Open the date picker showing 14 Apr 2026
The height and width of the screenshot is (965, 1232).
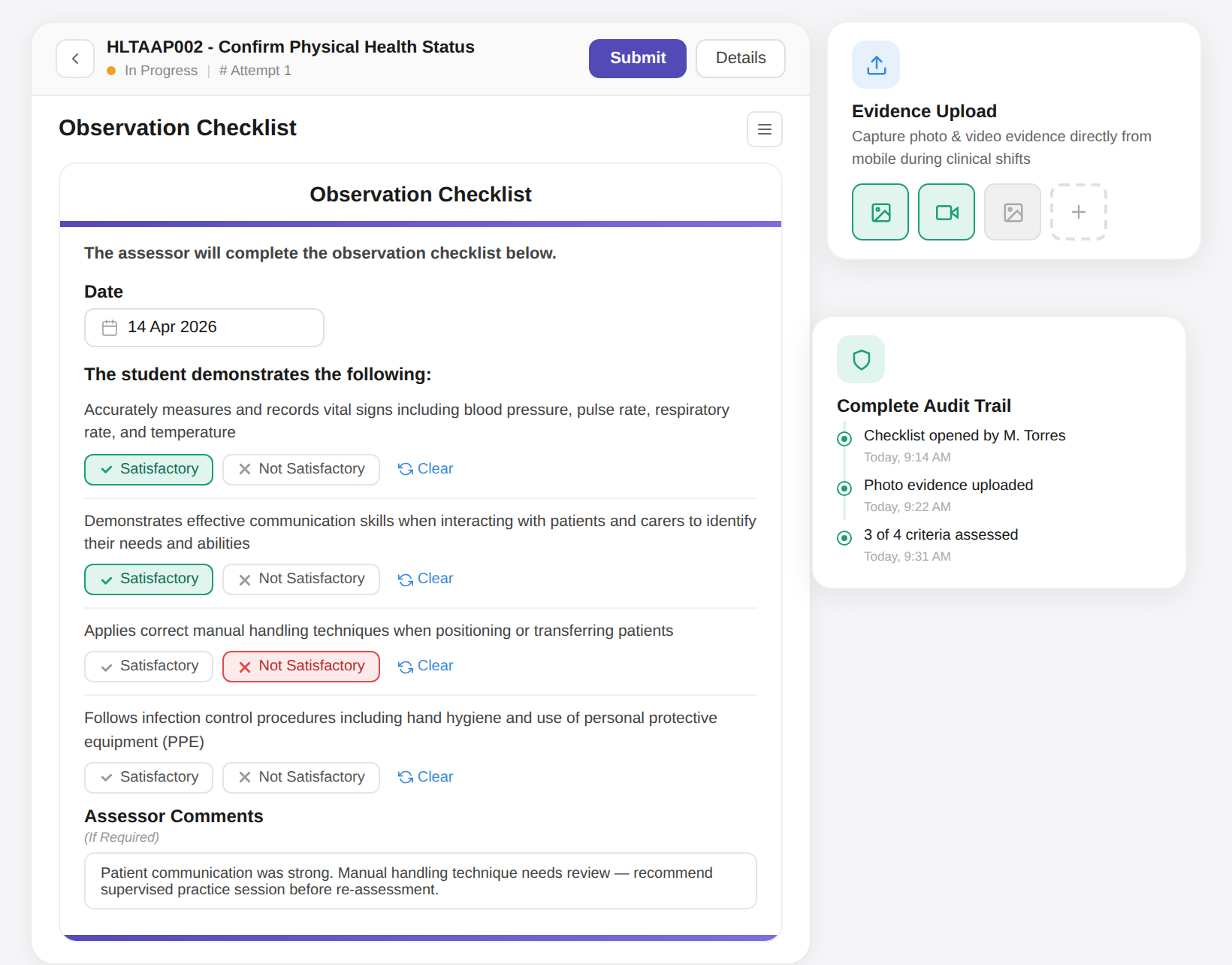[204, 328]
